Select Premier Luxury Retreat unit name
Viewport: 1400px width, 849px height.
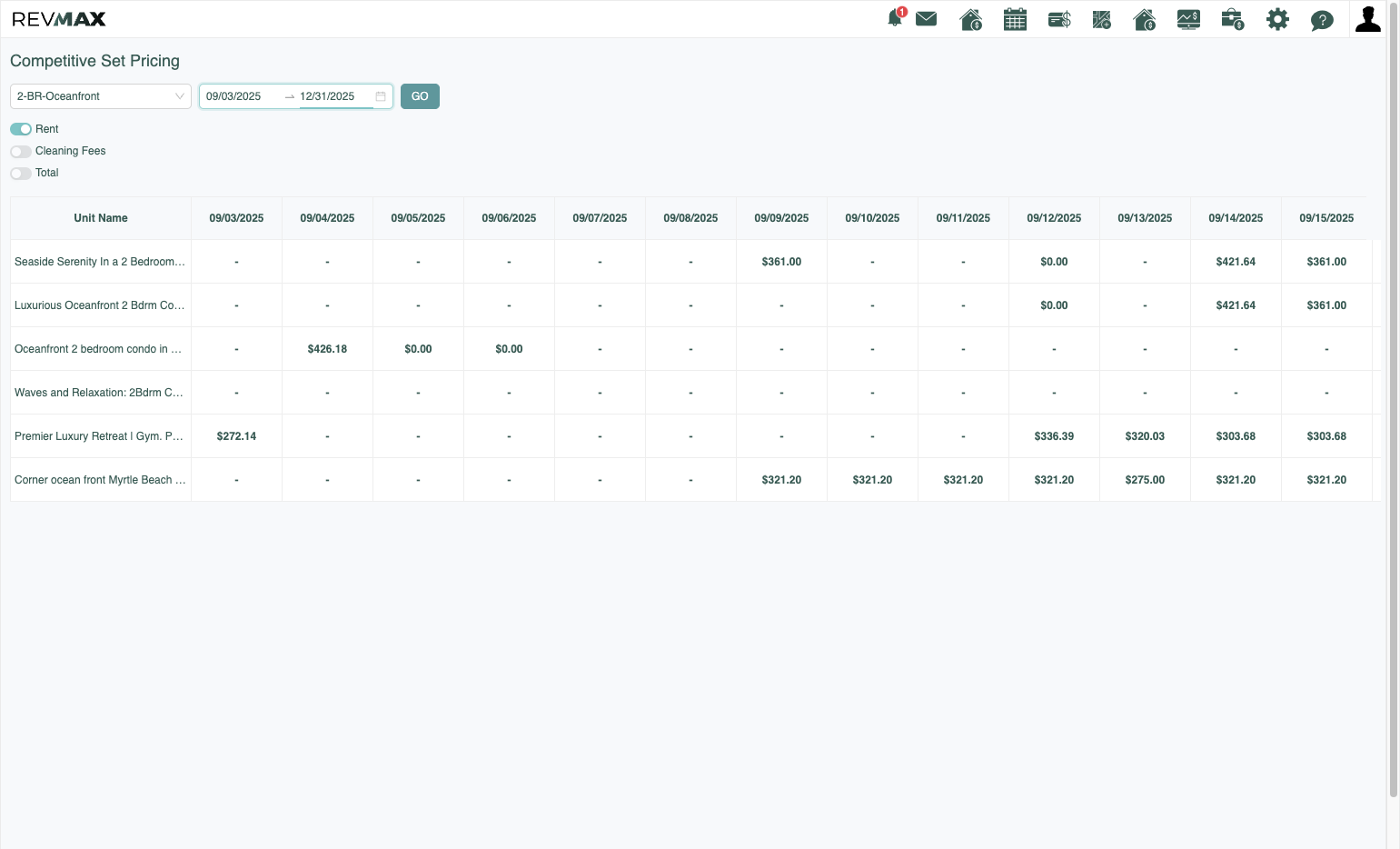pyautogui.click(x=99, y=436)
